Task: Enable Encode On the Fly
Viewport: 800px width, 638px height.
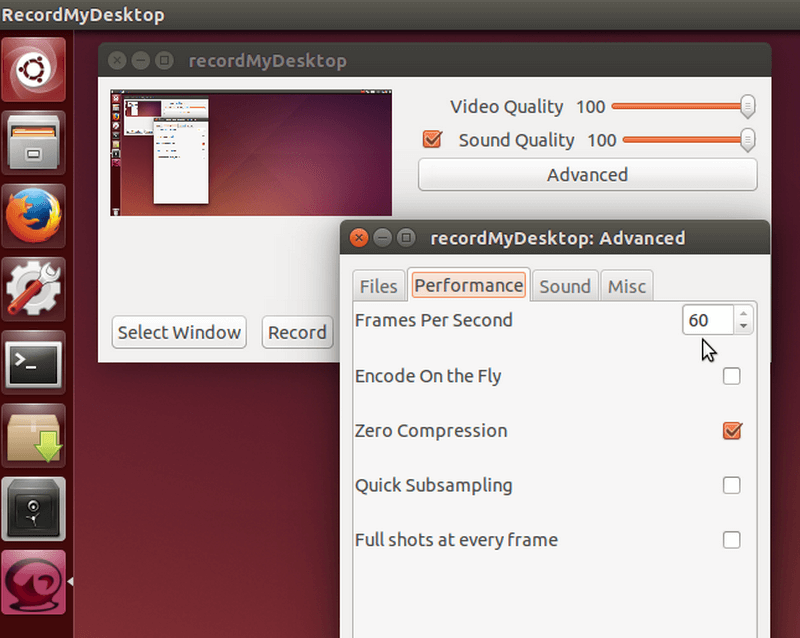Action: point(732,376)
